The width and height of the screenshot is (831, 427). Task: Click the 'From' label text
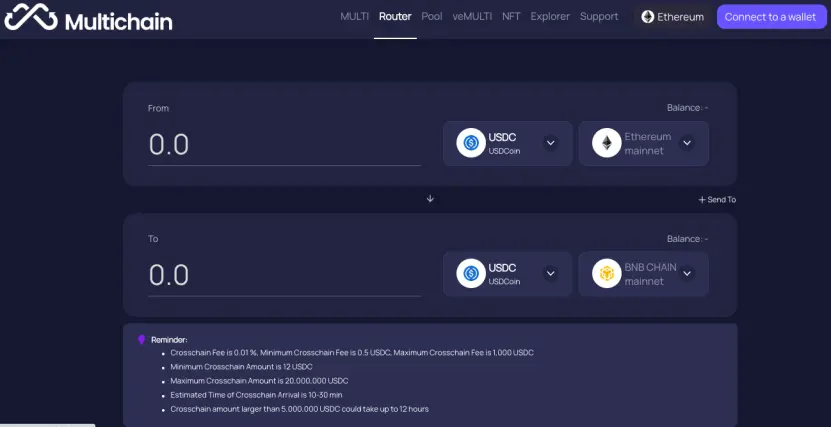click(158, 108)
